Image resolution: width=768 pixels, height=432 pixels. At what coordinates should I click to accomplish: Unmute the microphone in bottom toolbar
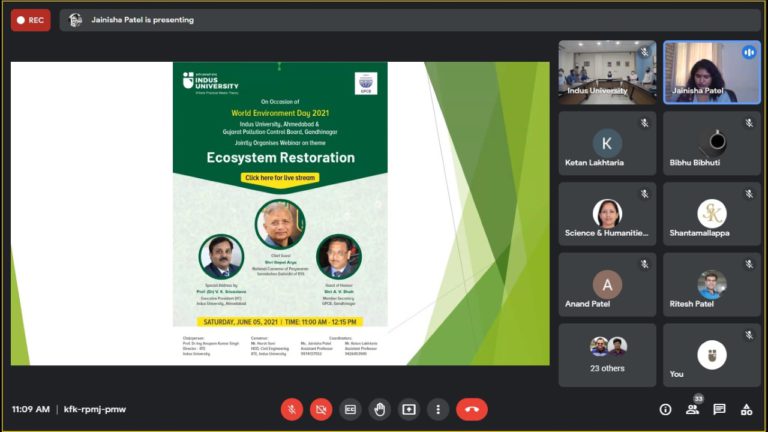pos(292,409)
